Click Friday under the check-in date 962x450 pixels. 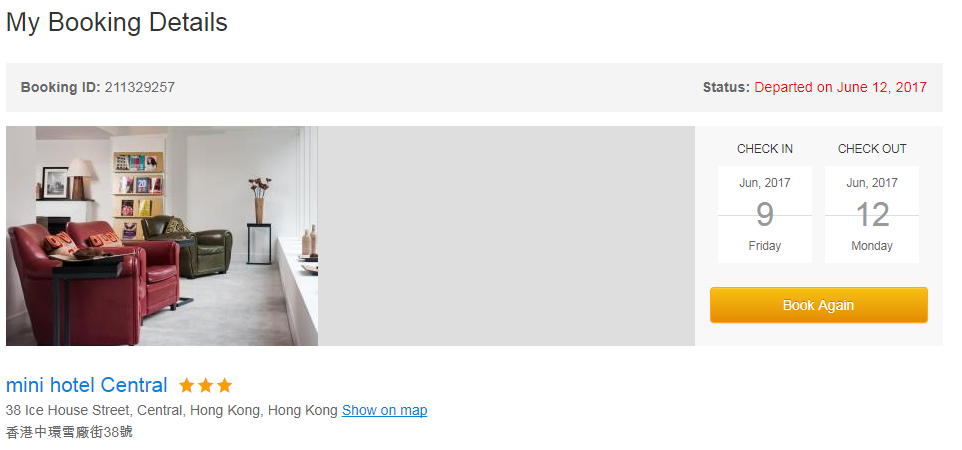coord(764,246)
